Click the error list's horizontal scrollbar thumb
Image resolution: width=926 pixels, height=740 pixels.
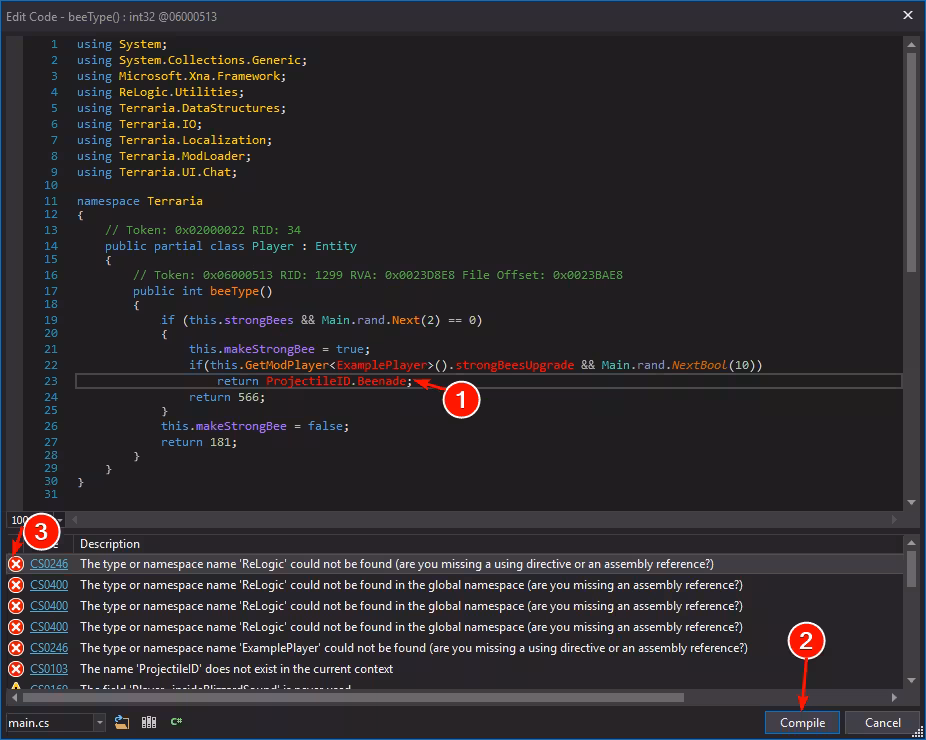pos(353,697)
